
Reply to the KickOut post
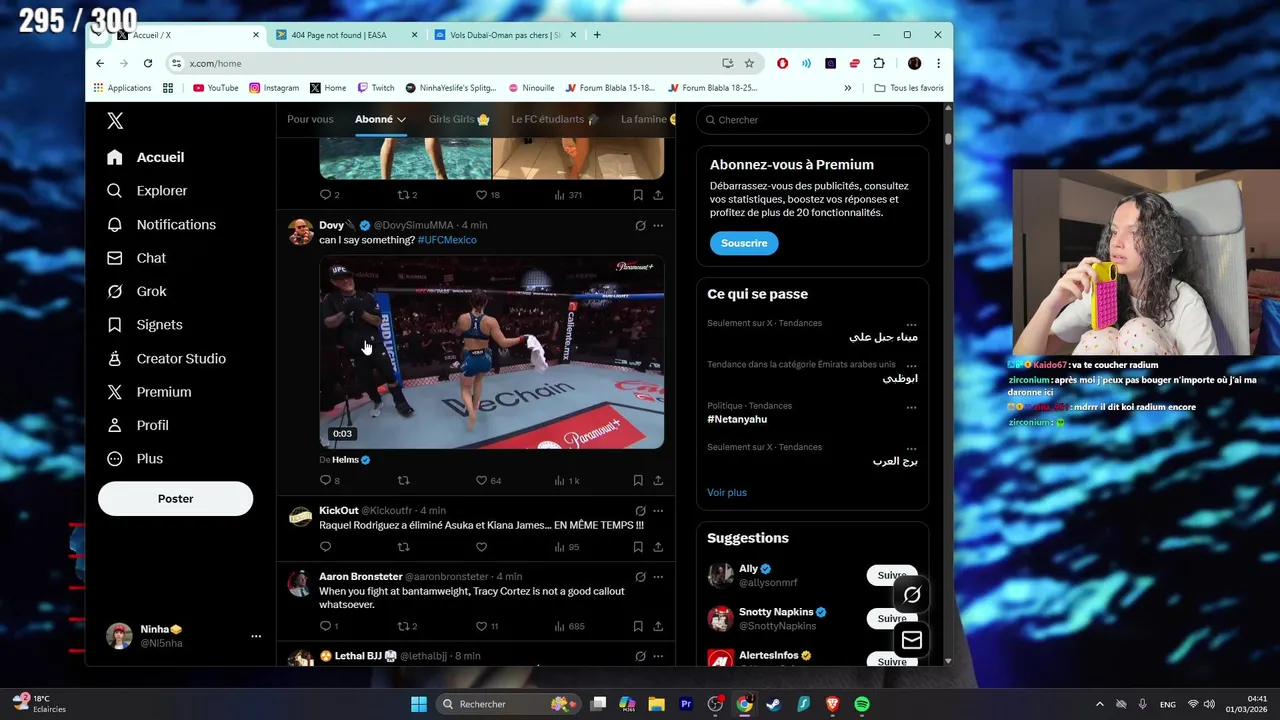[325, 547]
